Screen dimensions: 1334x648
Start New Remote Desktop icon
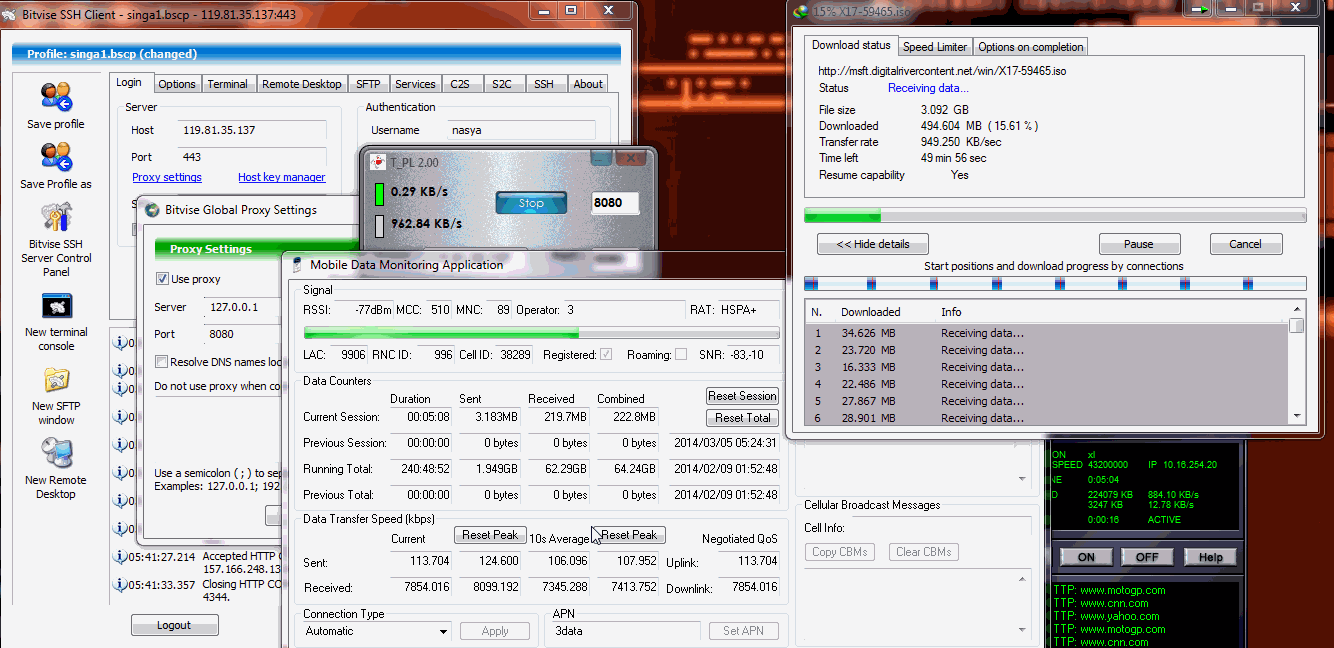[56, 454]
